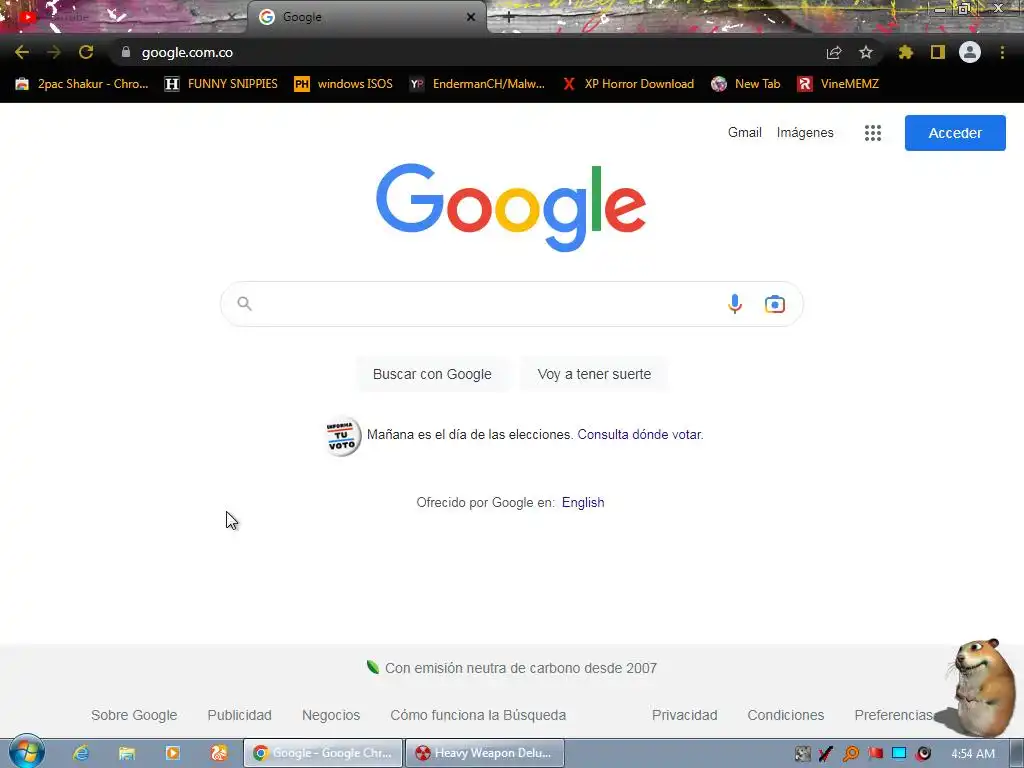Open Publicidad footer link
This screenshot has width=1024, height=768.
click(x=239, y=715)
